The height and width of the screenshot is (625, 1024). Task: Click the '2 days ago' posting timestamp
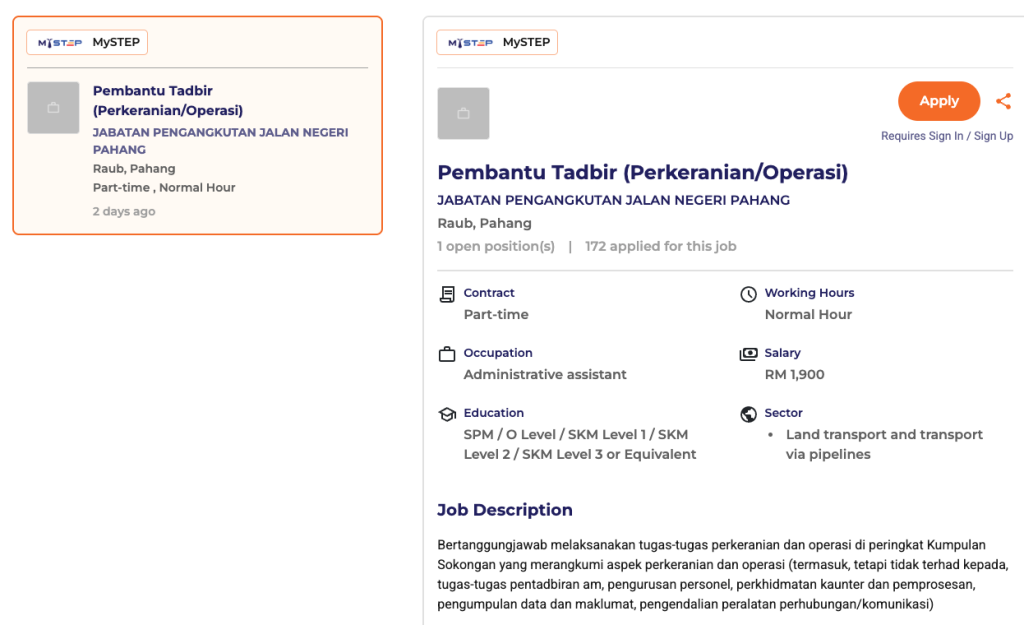pyautogui.click(x=124, y=212)
